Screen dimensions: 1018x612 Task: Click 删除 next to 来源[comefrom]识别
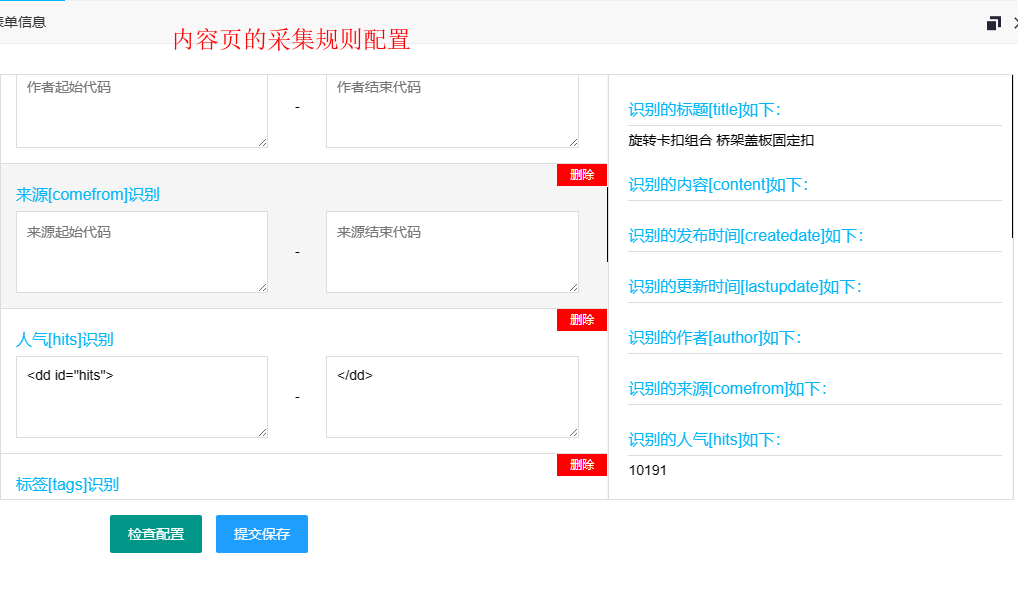(x=581, y=174)
